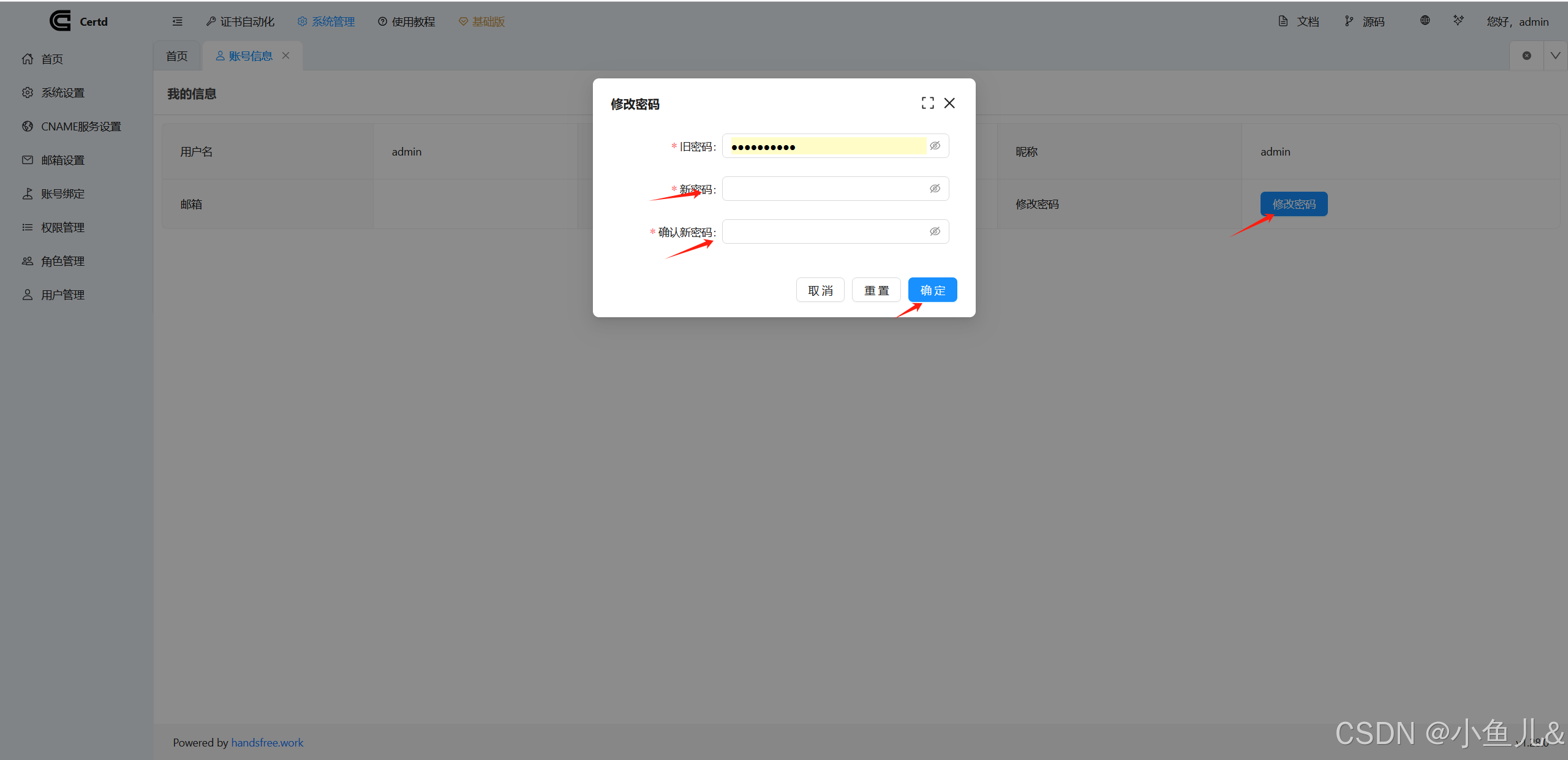
Task: Click the document icon for 文档
Action: click(1283, 21)
